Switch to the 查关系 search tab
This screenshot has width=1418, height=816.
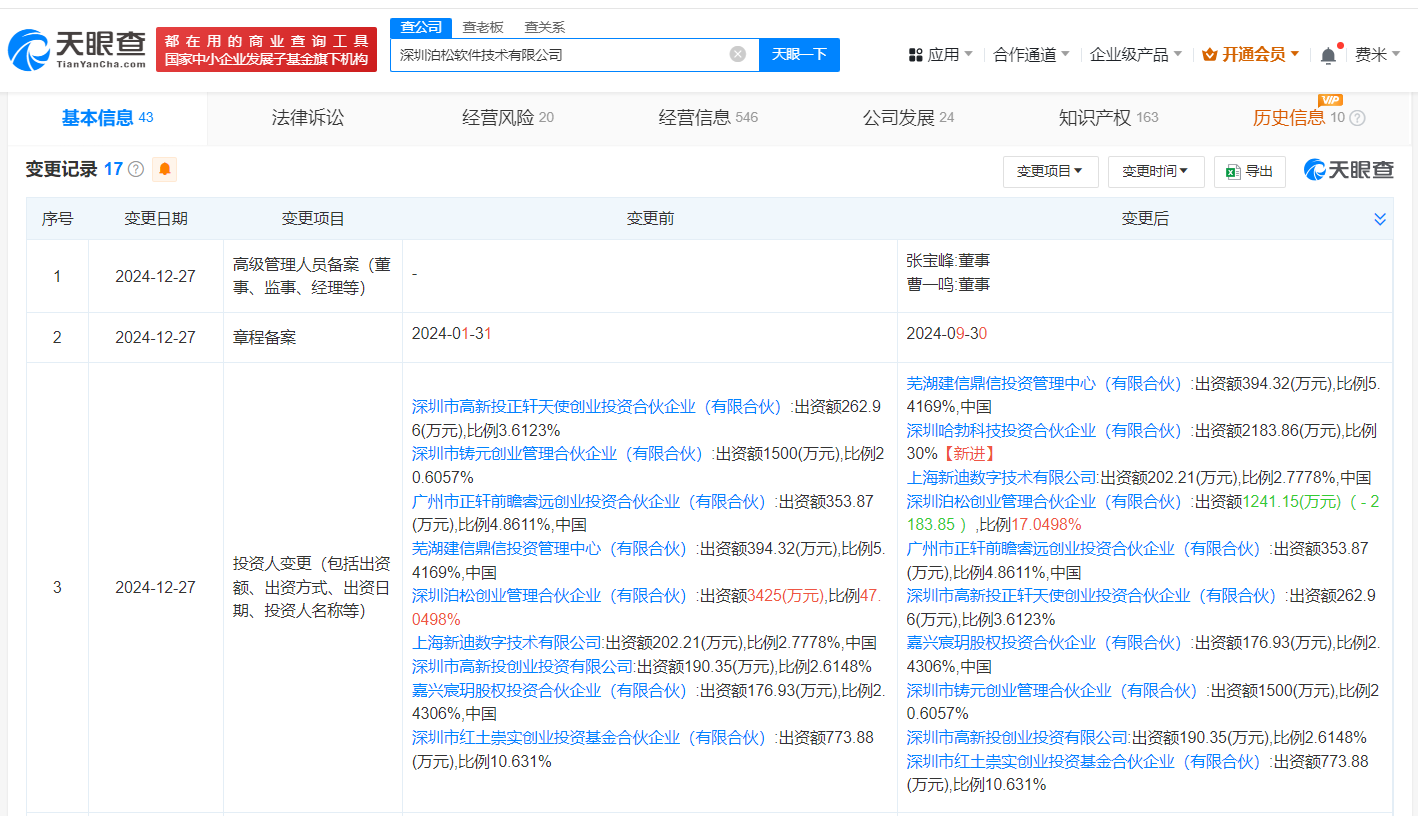pyautogui.click(x=544, y=27)
